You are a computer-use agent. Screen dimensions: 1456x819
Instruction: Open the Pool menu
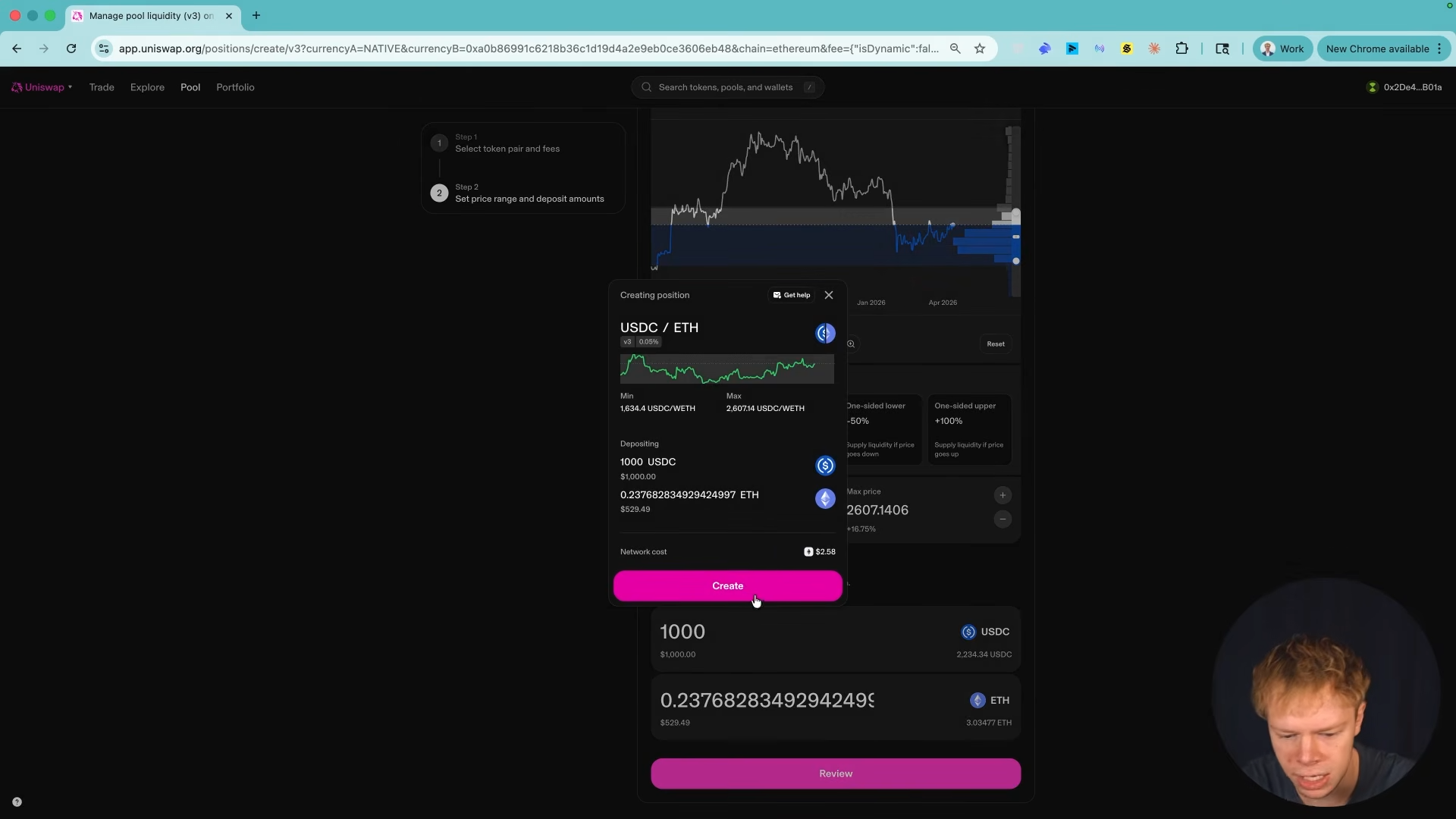pyautogui.click(x=190, y=87)
